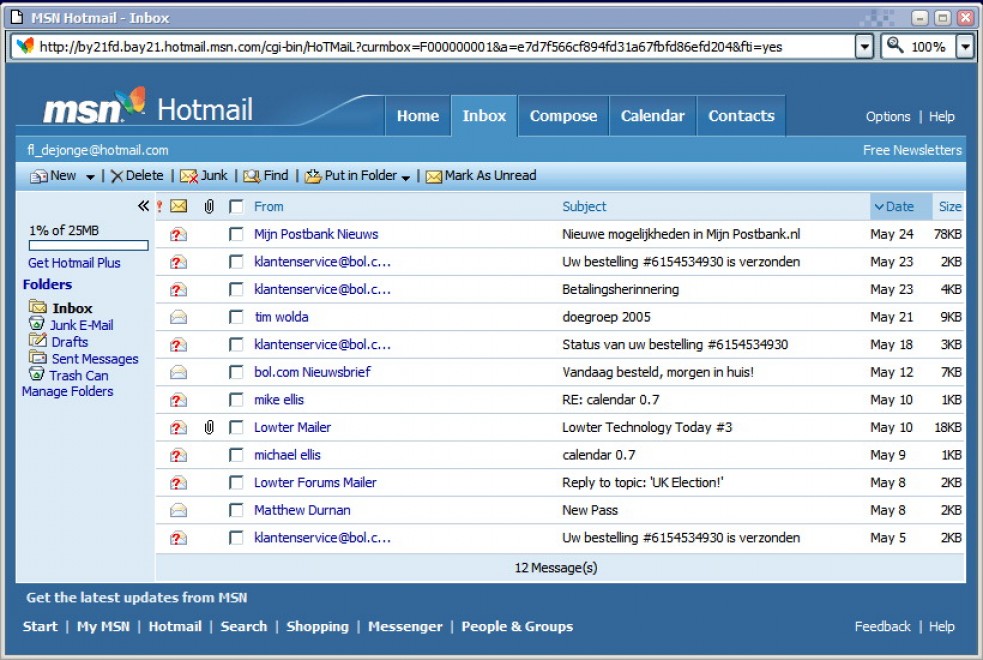Click the Delete X icon in toolbar

[117, 177]
